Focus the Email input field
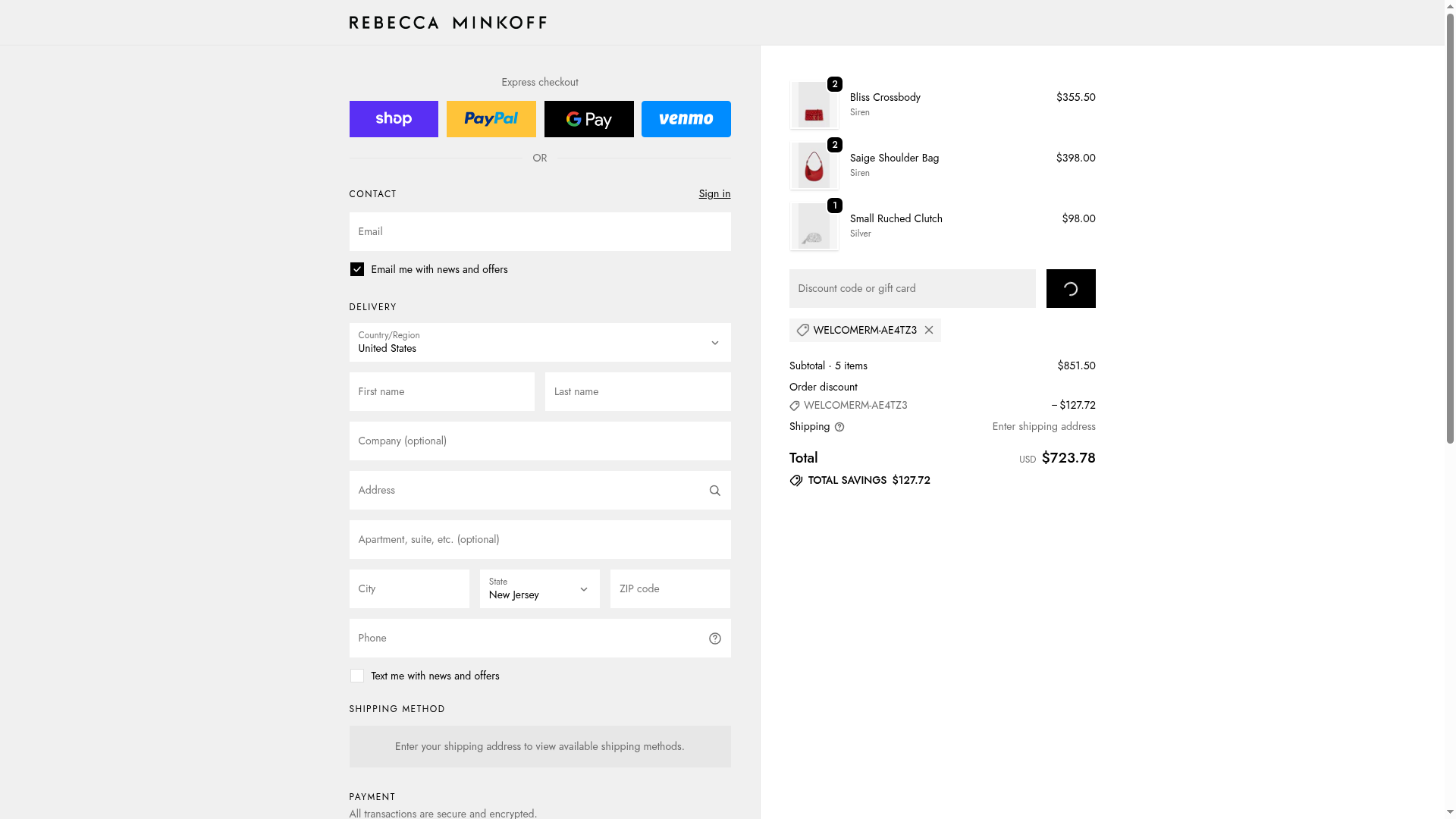This screenshot has width=1456, height=819. 539,232
